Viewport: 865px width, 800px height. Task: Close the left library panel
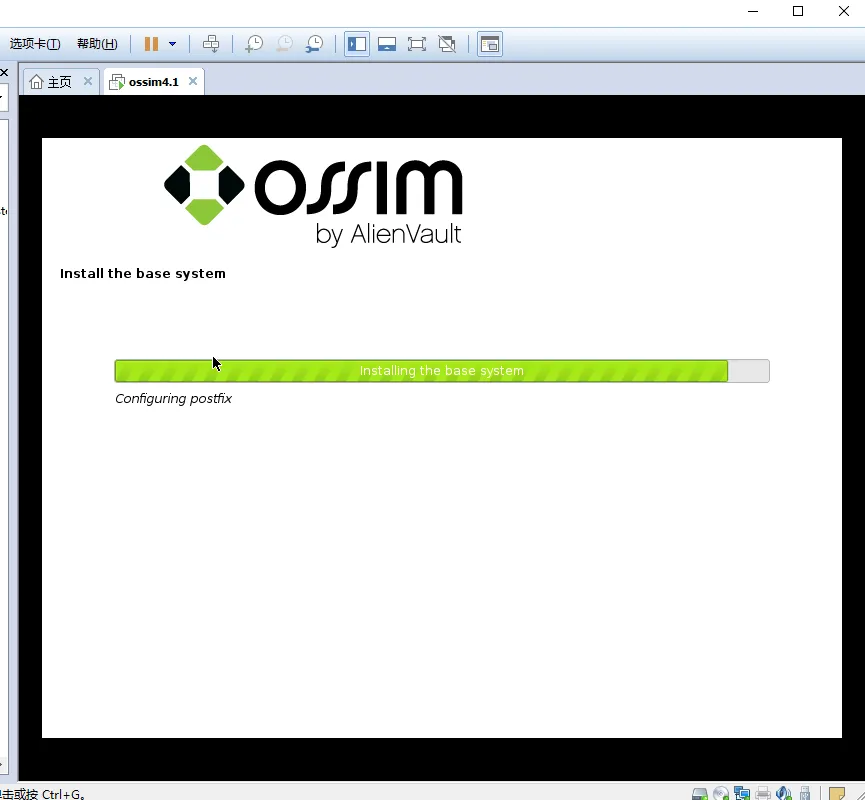[4, 72]
